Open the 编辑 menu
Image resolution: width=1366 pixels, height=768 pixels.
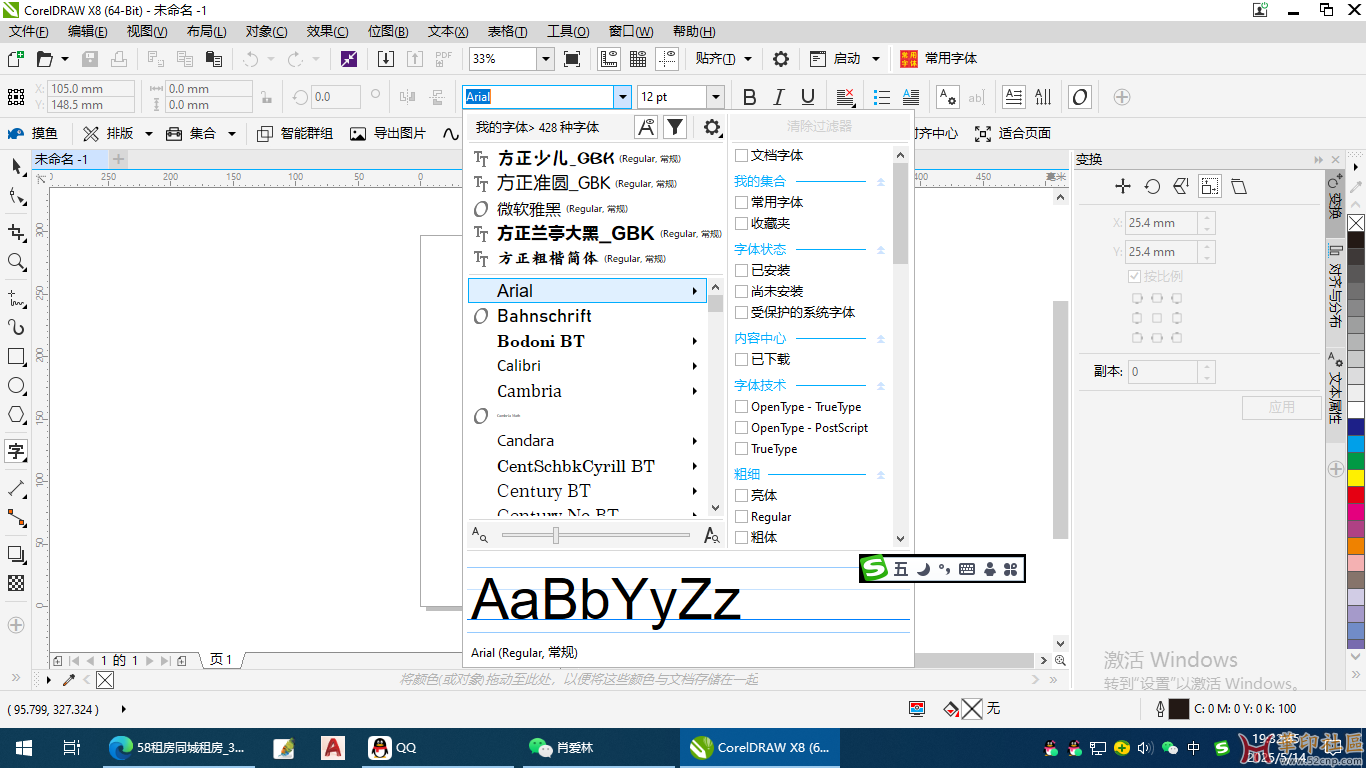tap(87, 32)
